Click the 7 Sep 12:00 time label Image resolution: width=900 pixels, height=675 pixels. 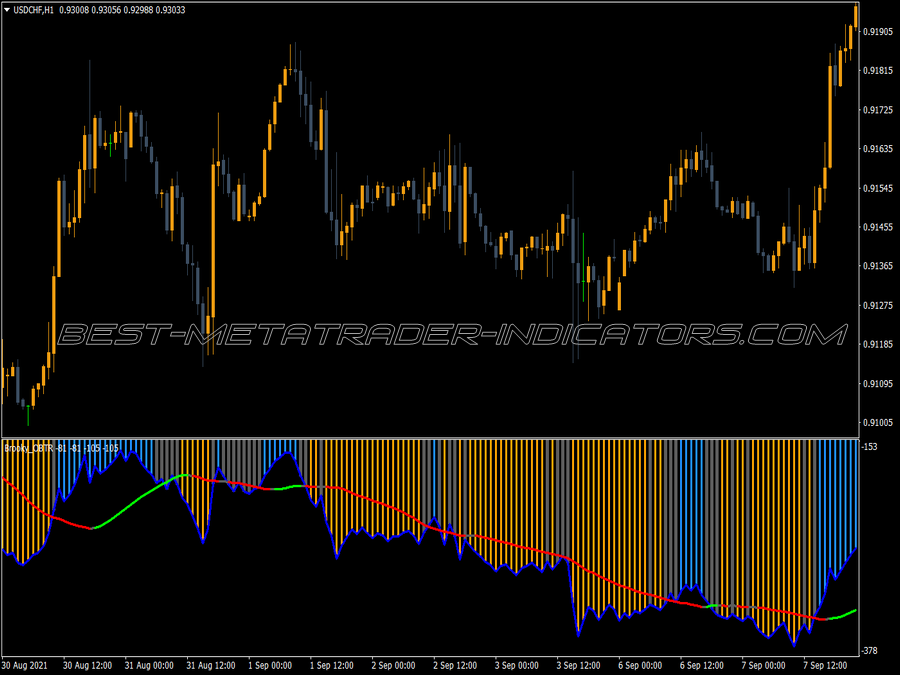(x=825, y=666)
